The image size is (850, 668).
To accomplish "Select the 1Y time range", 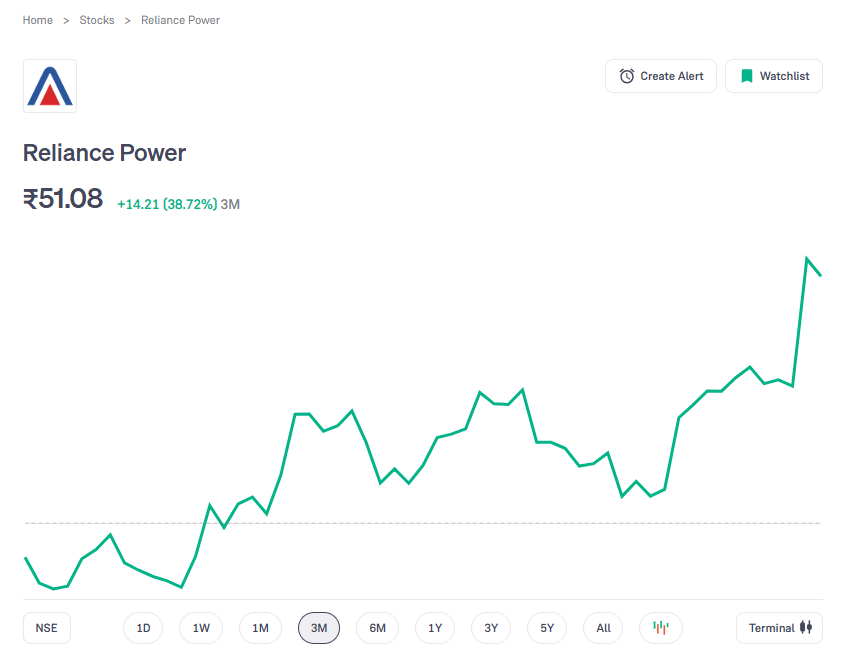I will click(435, 628).
